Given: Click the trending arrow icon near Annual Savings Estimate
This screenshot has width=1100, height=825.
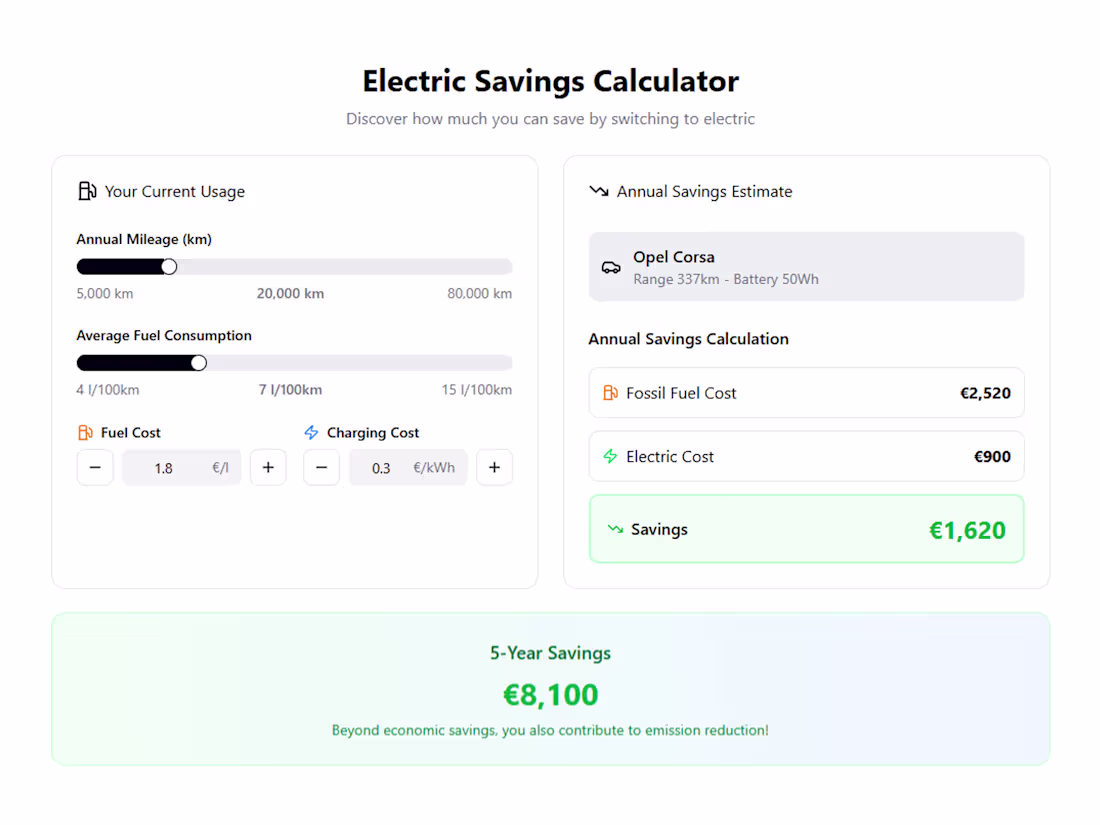Looking at the screenshot, I should coord(599,190).
